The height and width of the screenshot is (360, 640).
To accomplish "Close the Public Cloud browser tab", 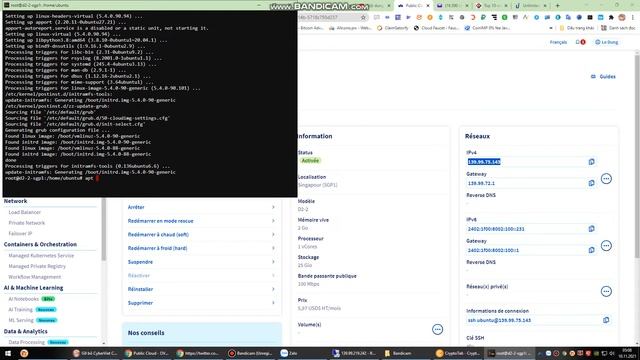I will point(428,6).
